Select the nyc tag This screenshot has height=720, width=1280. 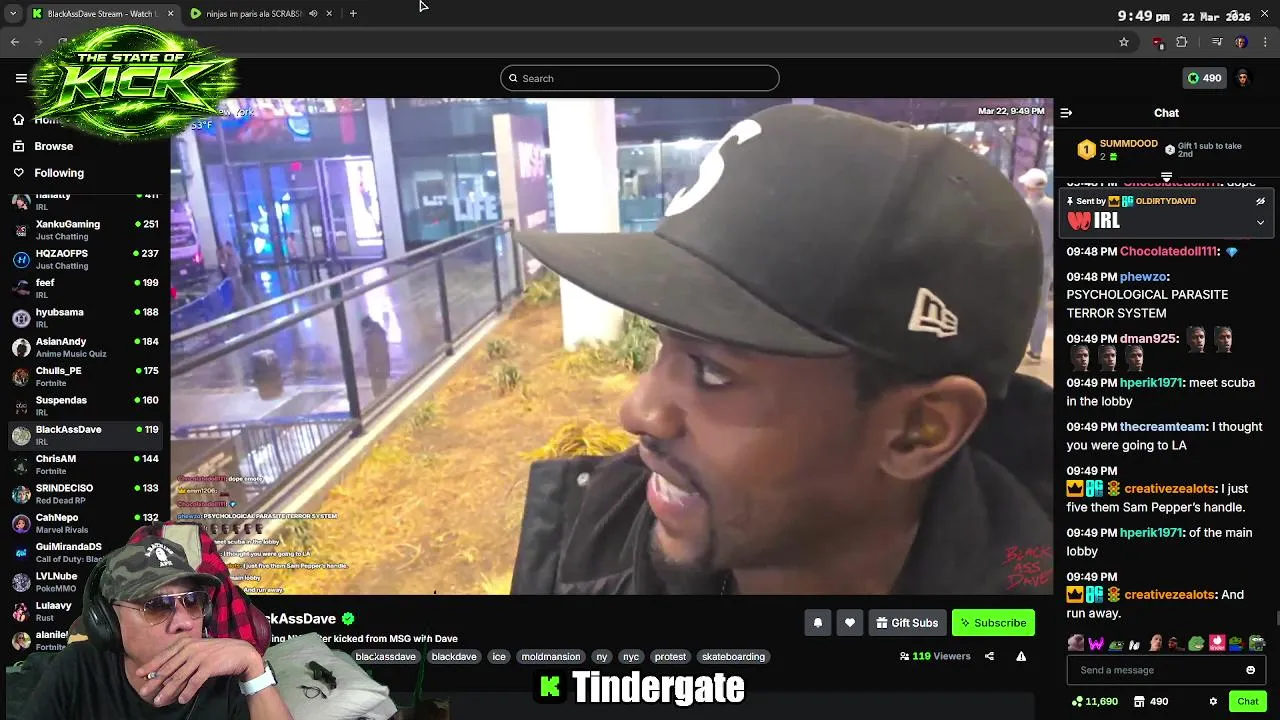[x=631, y=657]
